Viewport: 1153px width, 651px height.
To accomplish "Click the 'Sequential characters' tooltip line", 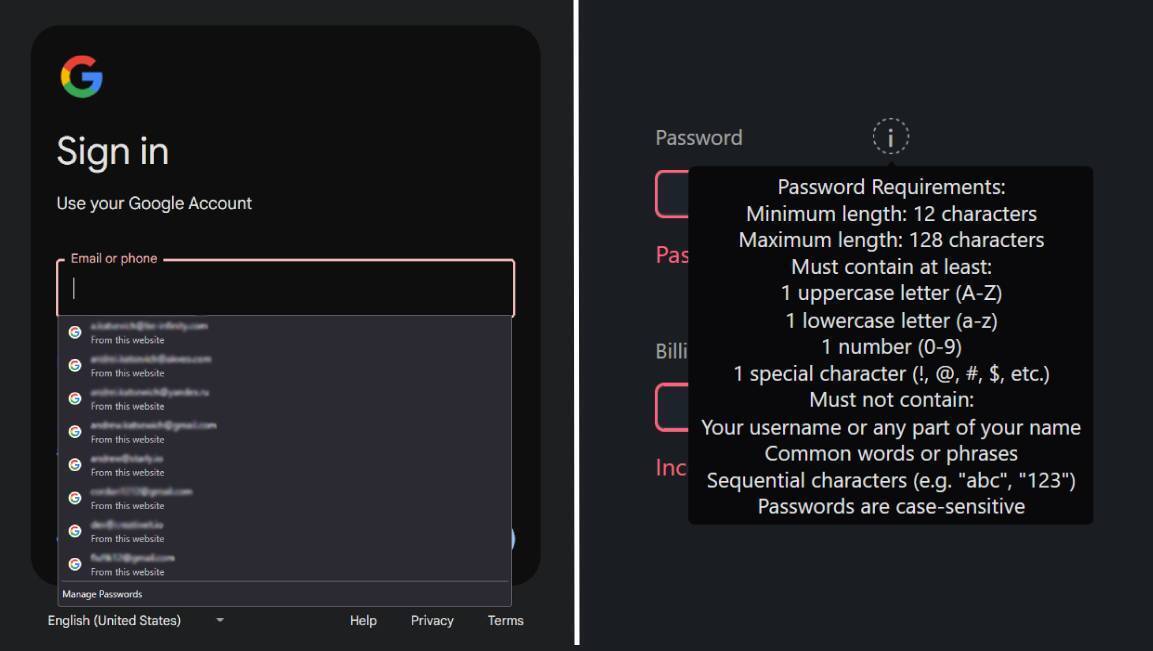I will 891,480.
